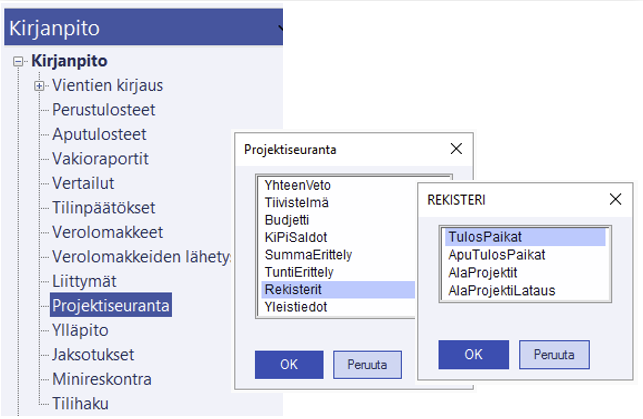Pick YhteenVeto in the Projektiseuranta list
Viewport: 643px width, 419px height.
click(x=297, y=186)
